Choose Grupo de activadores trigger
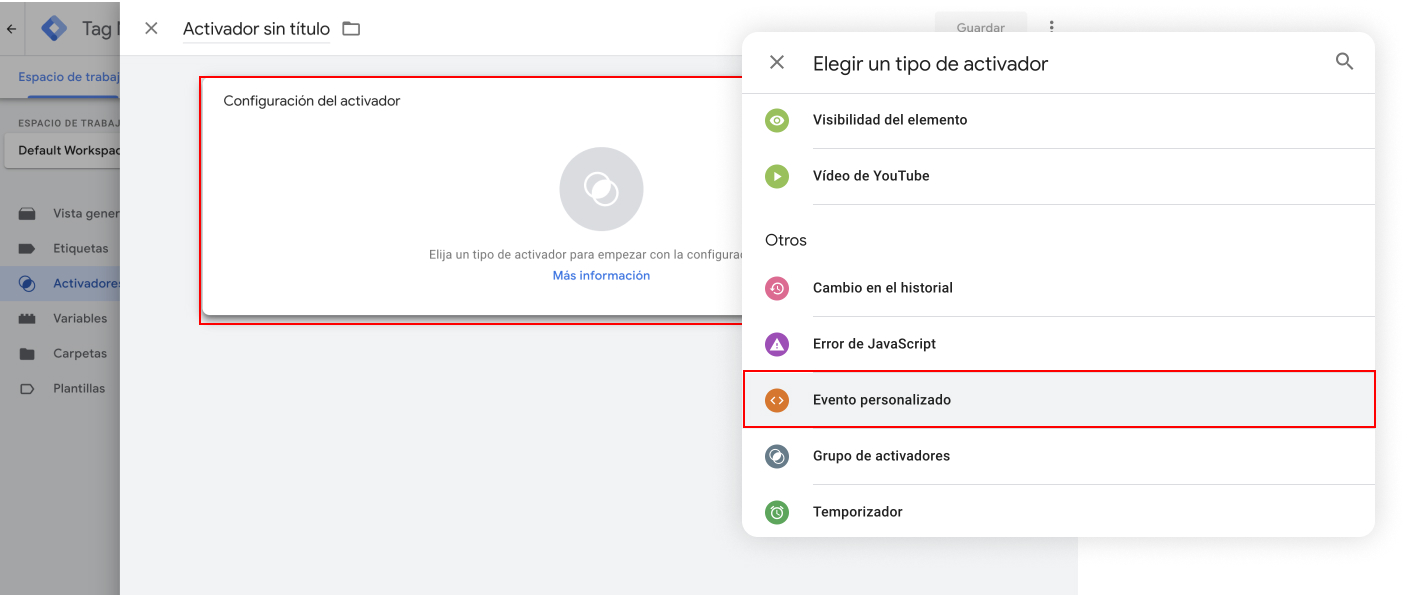 coord(1059,456)
